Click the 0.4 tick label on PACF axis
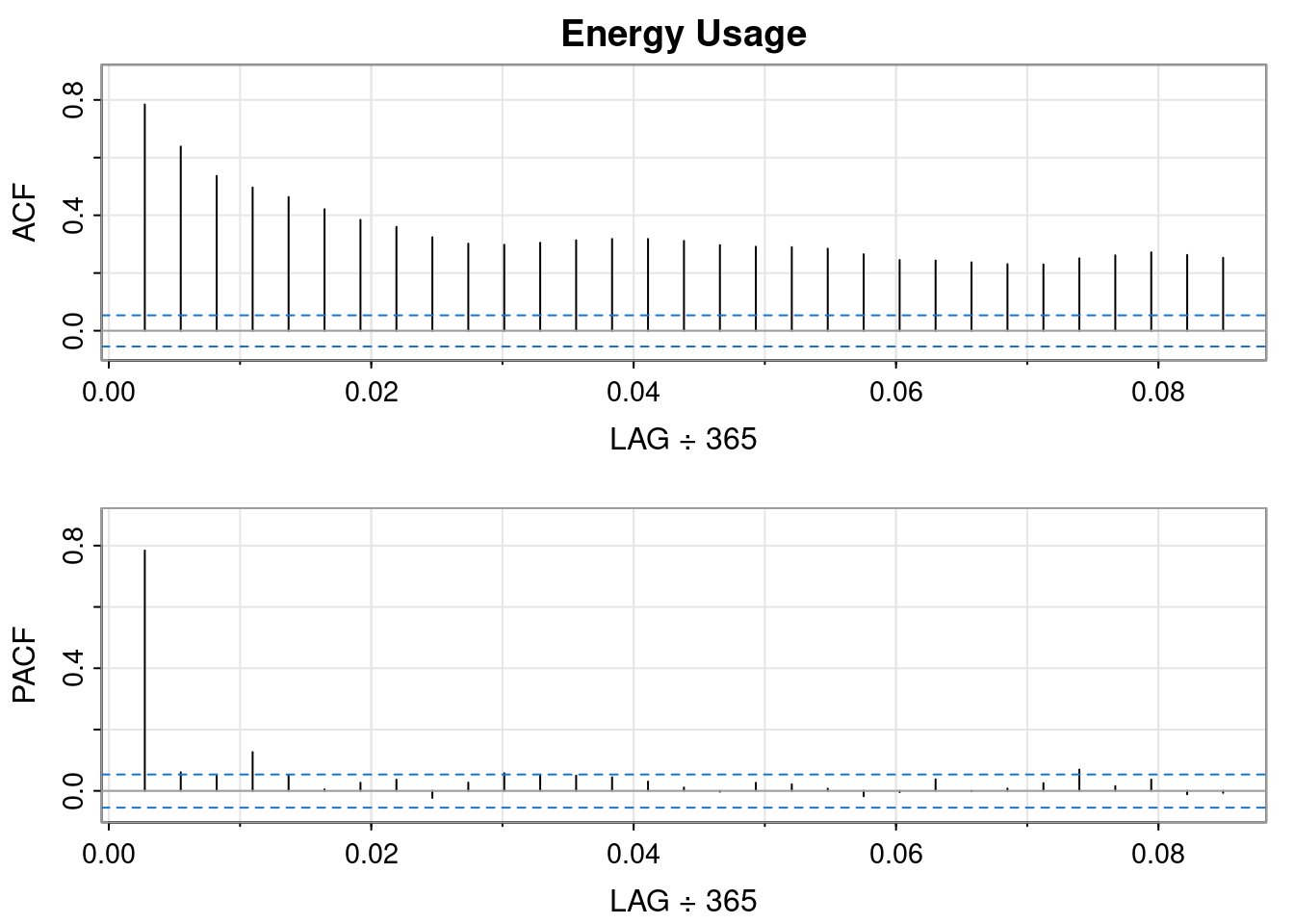Image resolution: width=1294 pixels, height=924 pixels. [x=73, y=668]
